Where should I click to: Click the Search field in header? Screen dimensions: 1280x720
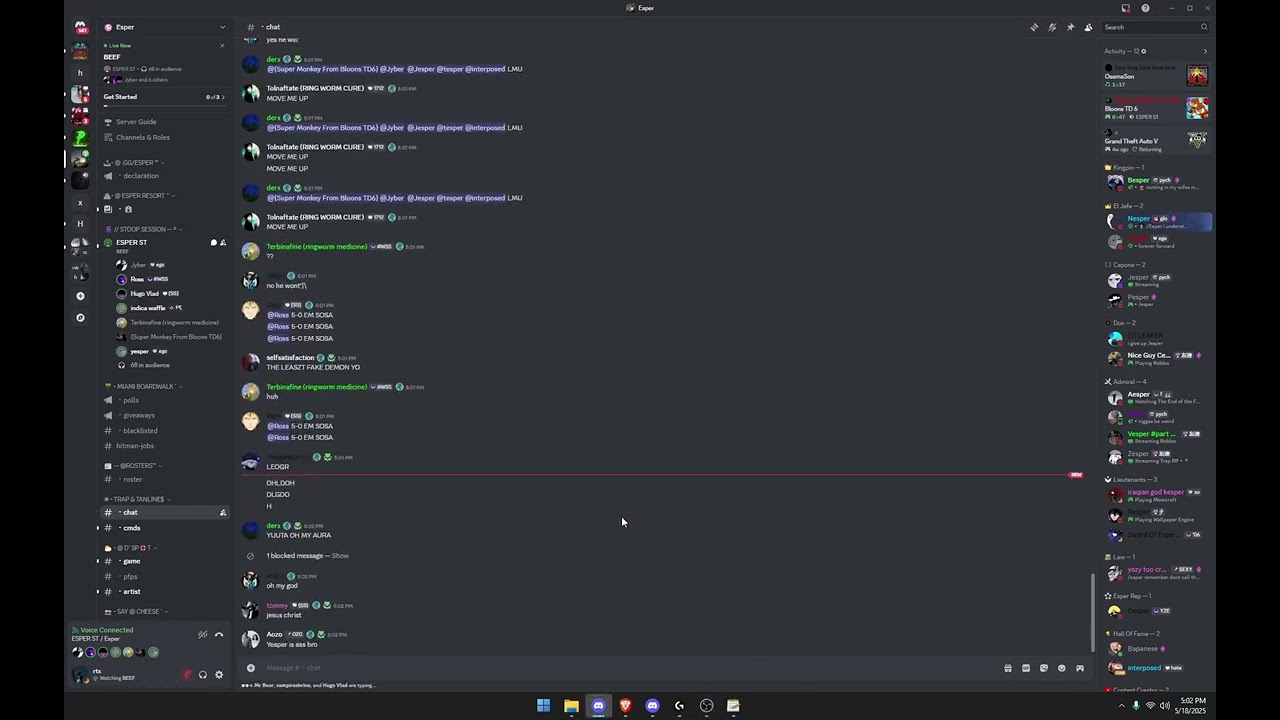click(x=1156, y=27)
